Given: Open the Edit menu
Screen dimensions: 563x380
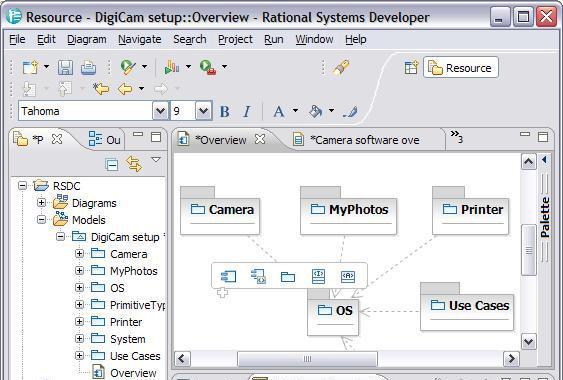Looking at the screenshot, I should 46,39.
